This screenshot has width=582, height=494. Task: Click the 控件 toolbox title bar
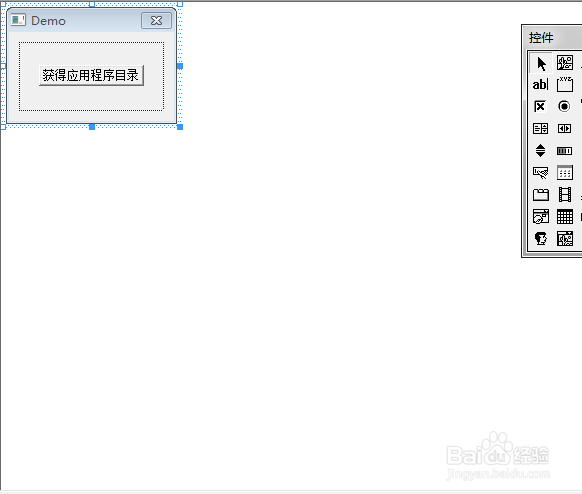pos(552,37)
